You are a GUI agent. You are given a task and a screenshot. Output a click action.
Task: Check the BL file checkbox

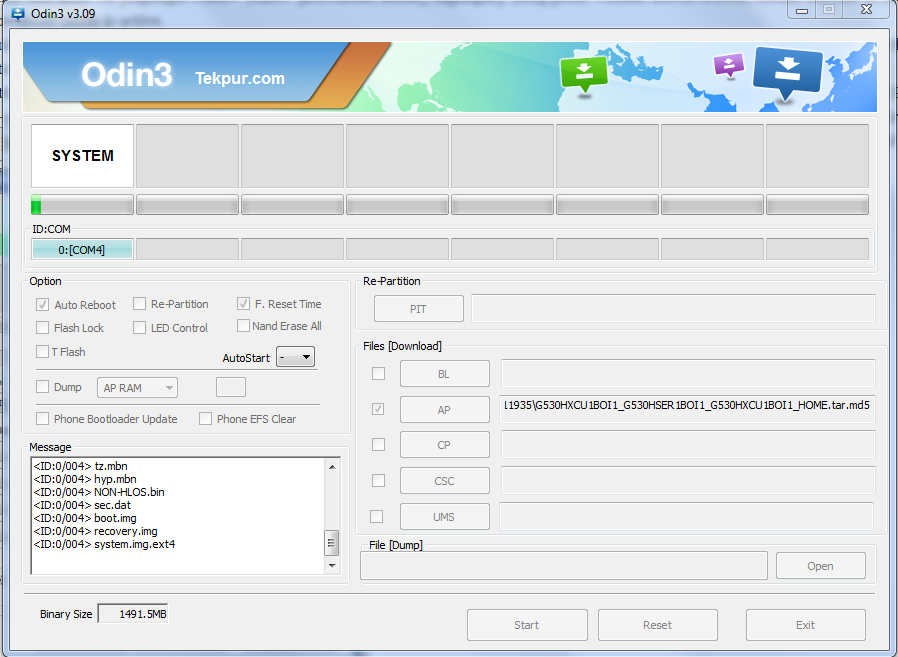pos(379,373)
